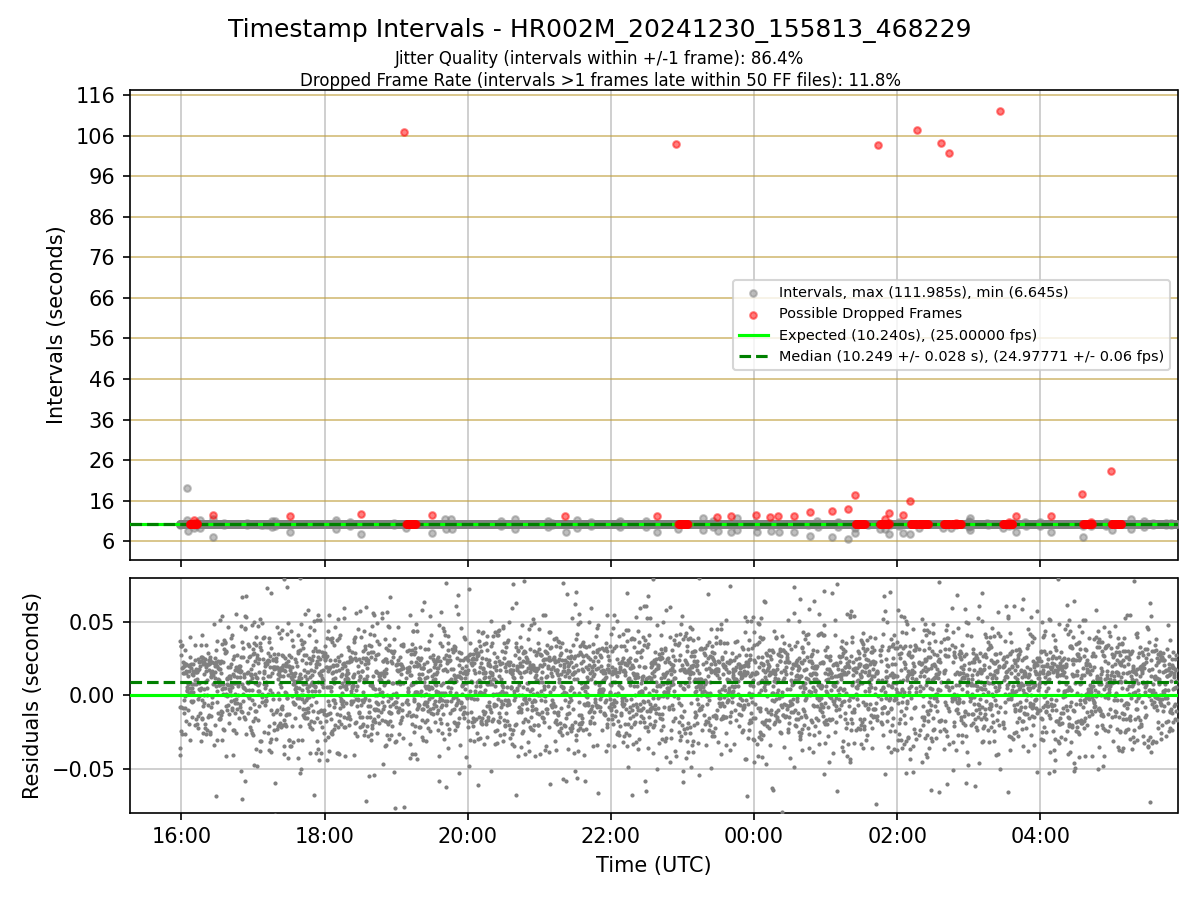Click the dashed dark green line sample in the legend

point(753,355)
